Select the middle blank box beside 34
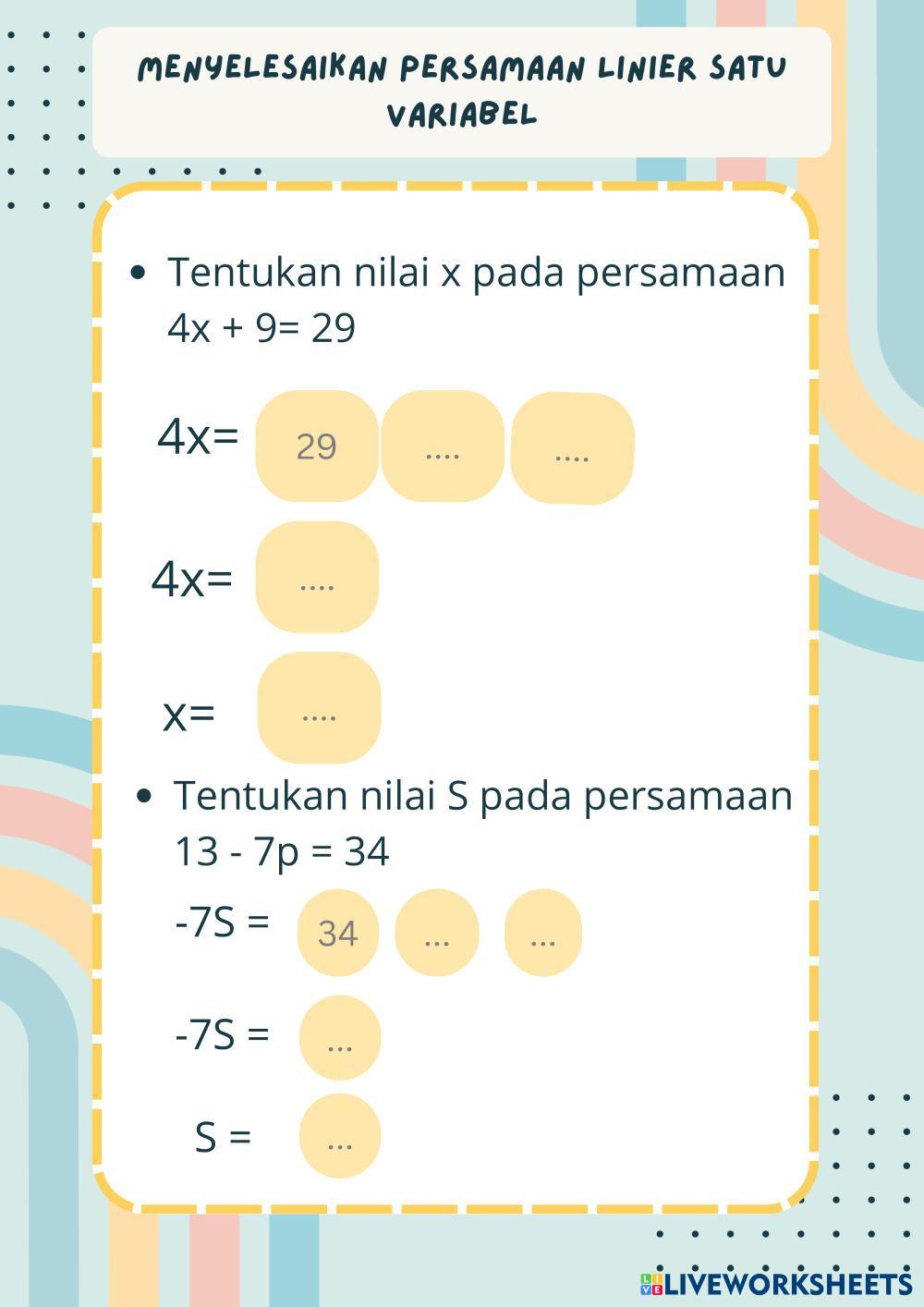The image size is (924, 1307). point(437,933)
